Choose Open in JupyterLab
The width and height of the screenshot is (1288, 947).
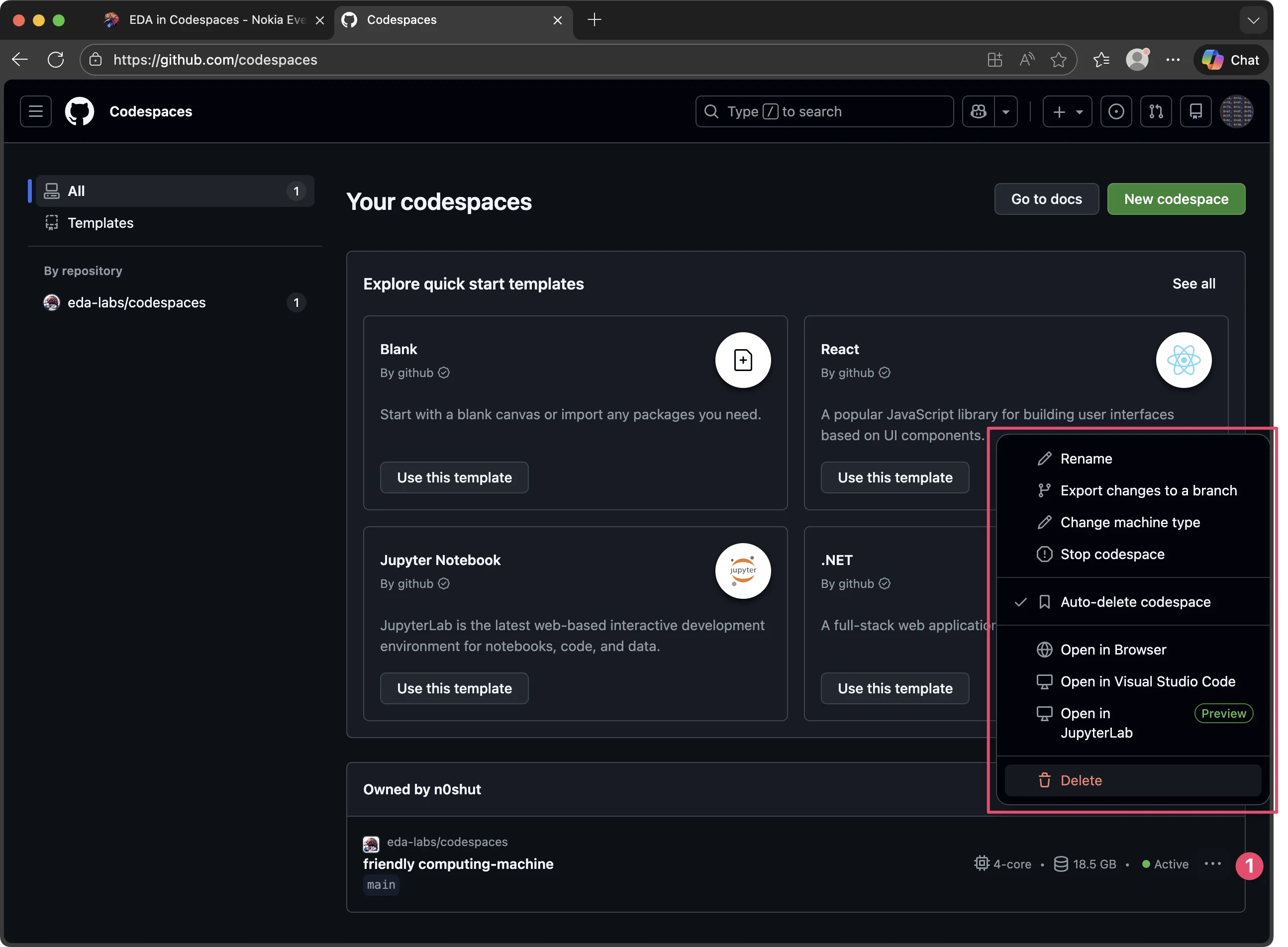[1133, 723]
